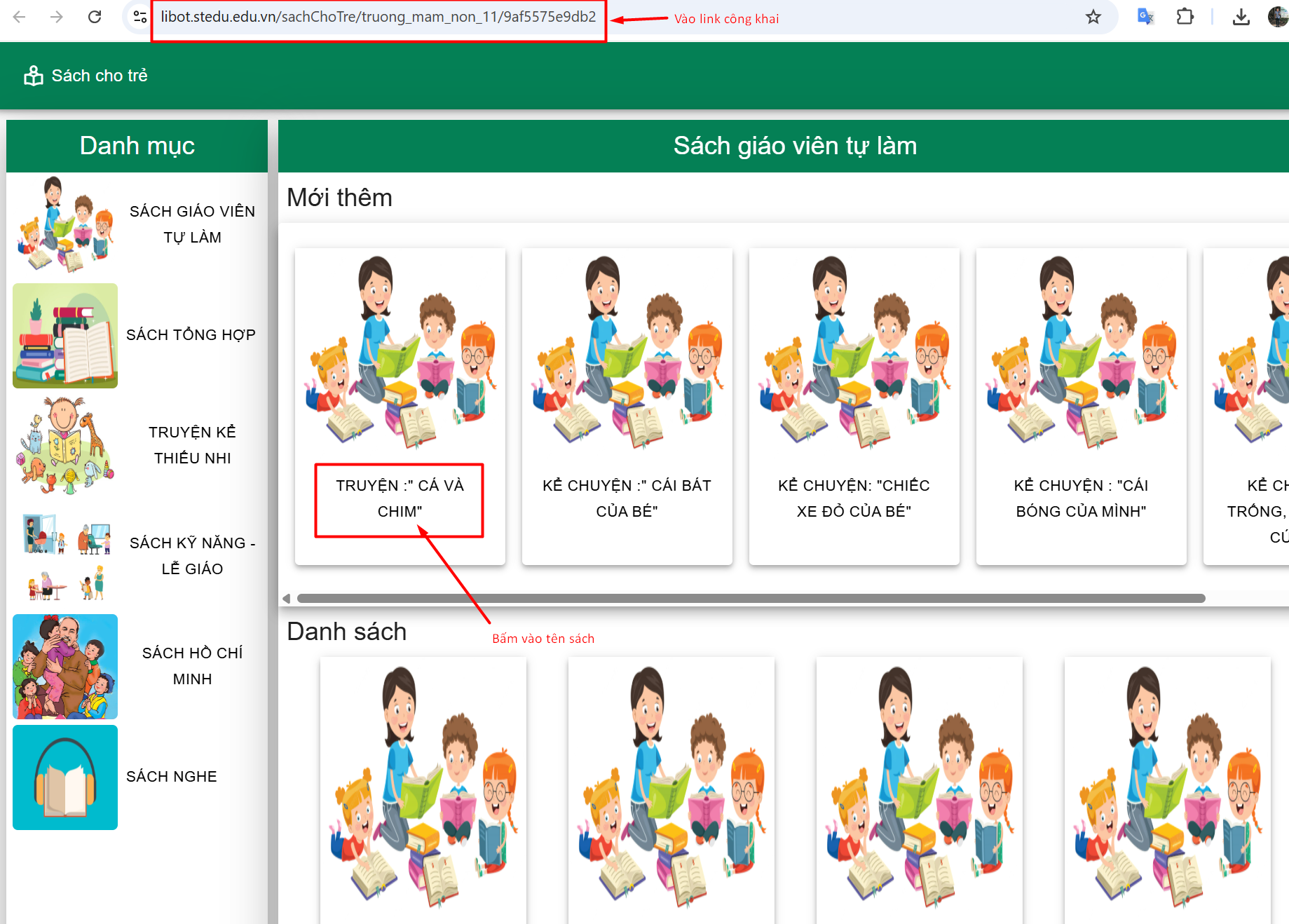1289x924 pixels.
Task: Click the address bar URL field
Action: (x=378, y=17)
